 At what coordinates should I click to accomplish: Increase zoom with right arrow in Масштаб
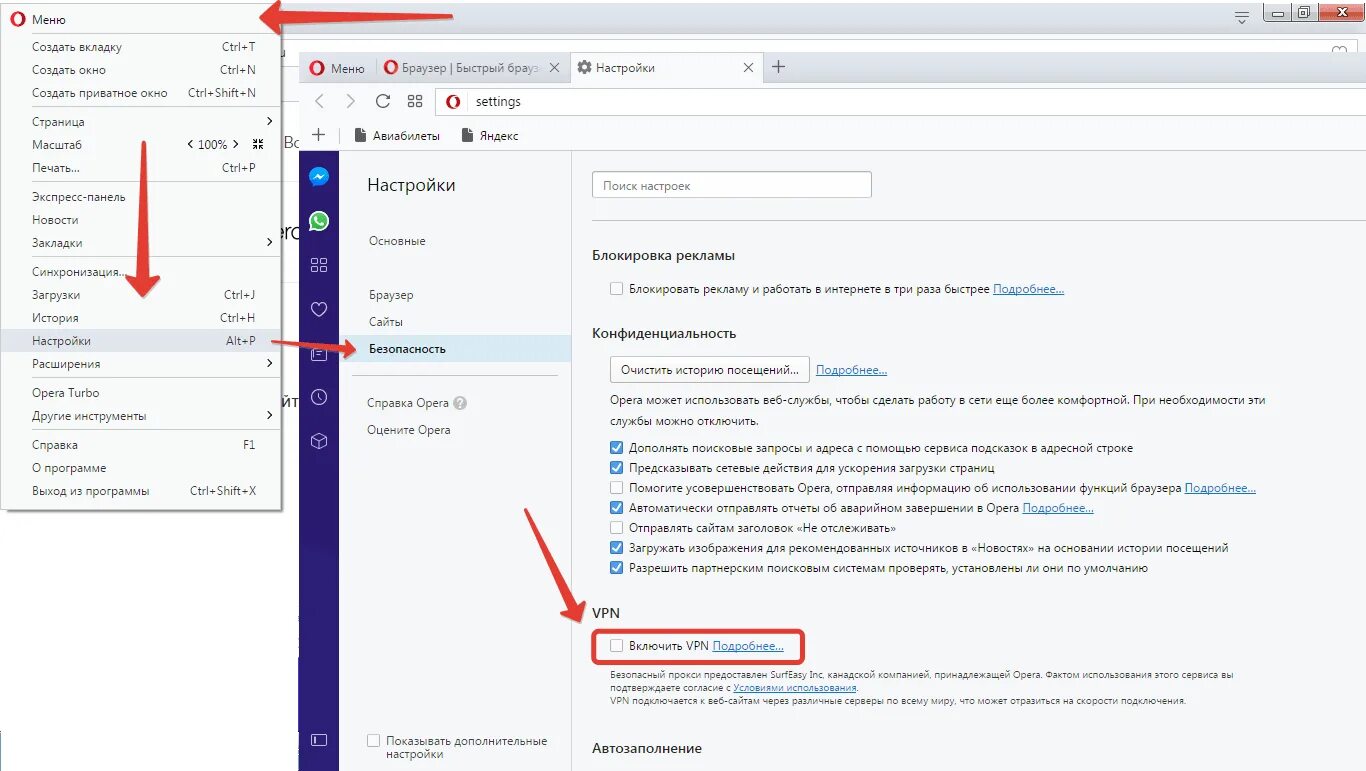(236, 145)
